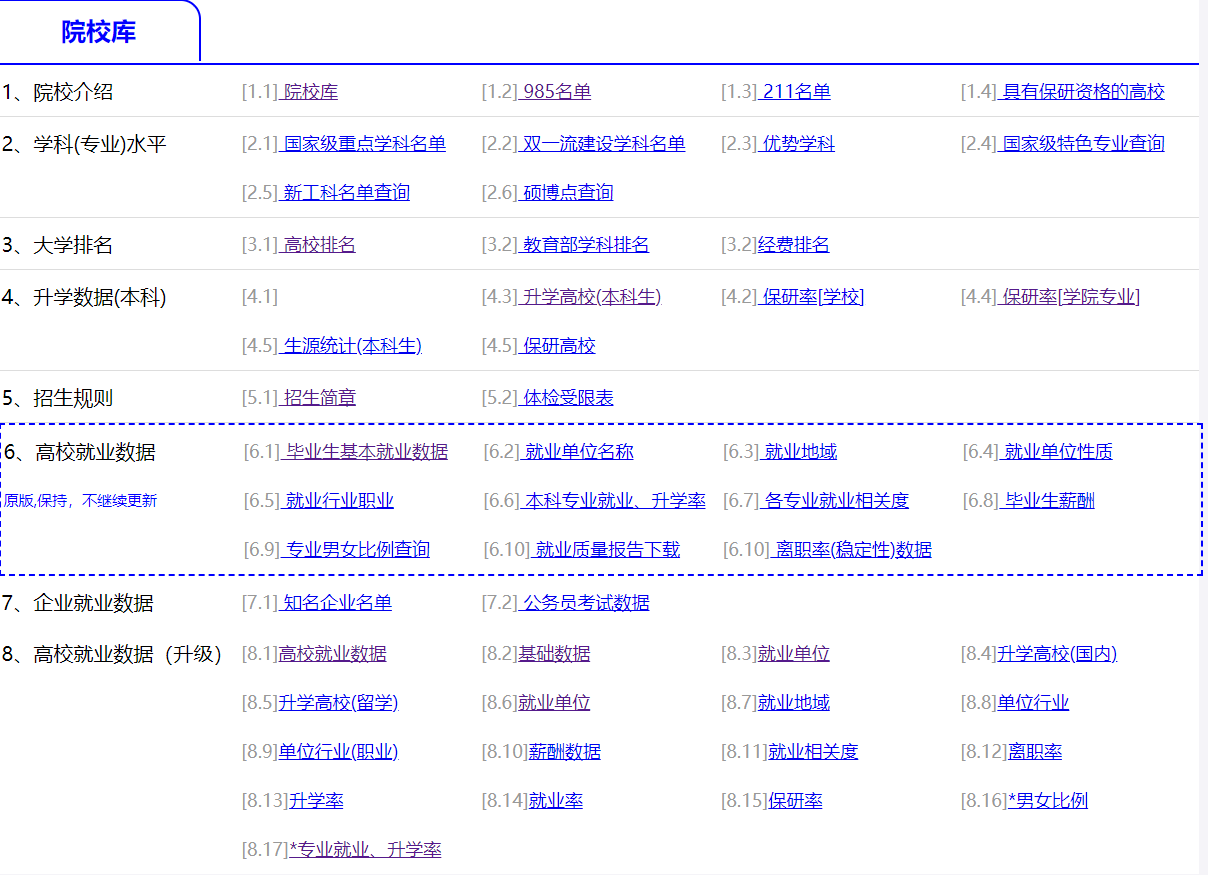Open the [8.10] 薪酬数据 link
The image size is (1208, 875).
[x=565, y=752]
